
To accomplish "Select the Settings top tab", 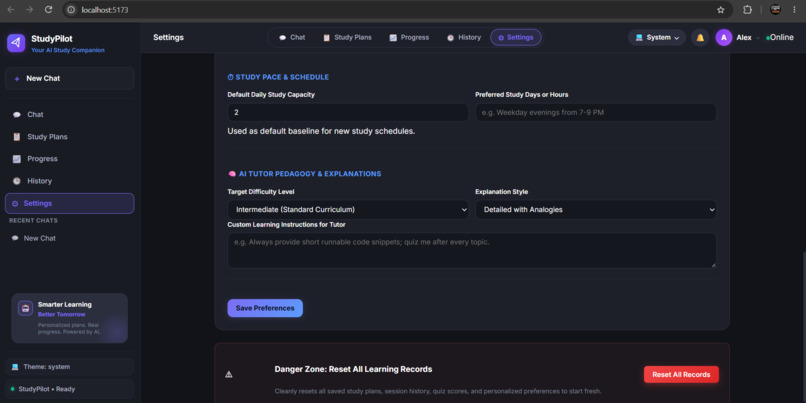I will pyautogui.click(x=516, y=38).
